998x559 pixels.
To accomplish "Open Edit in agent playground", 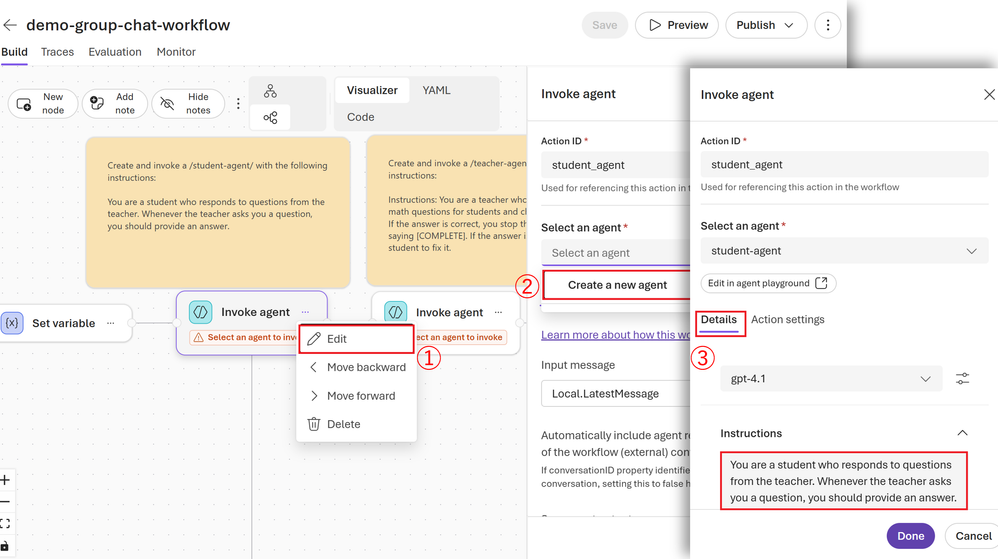I will pyautogui.click(x=768, y=283).
